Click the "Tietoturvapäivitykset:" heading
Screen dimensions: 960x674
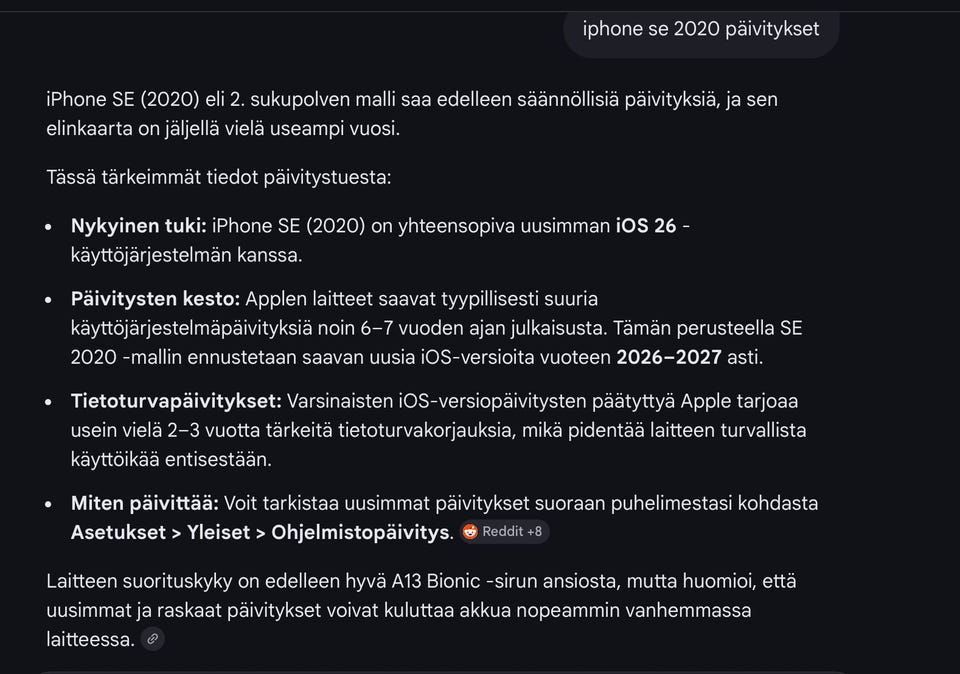(176, 401)
